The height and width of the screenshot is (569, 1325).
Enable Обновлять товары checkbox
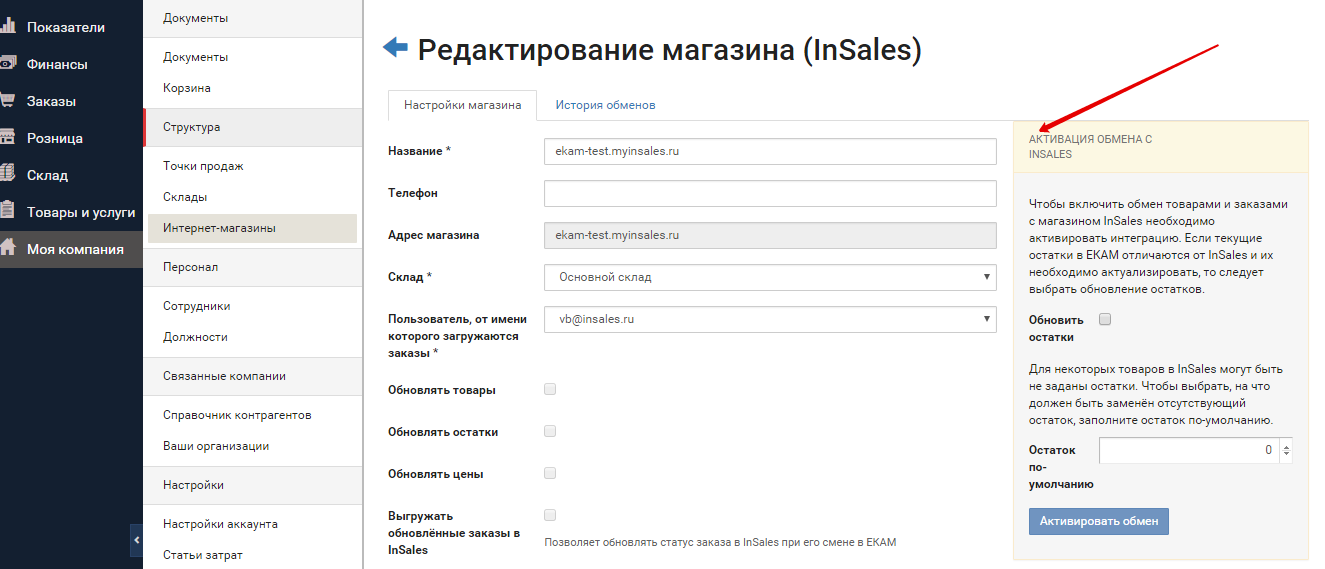(550, 389)
